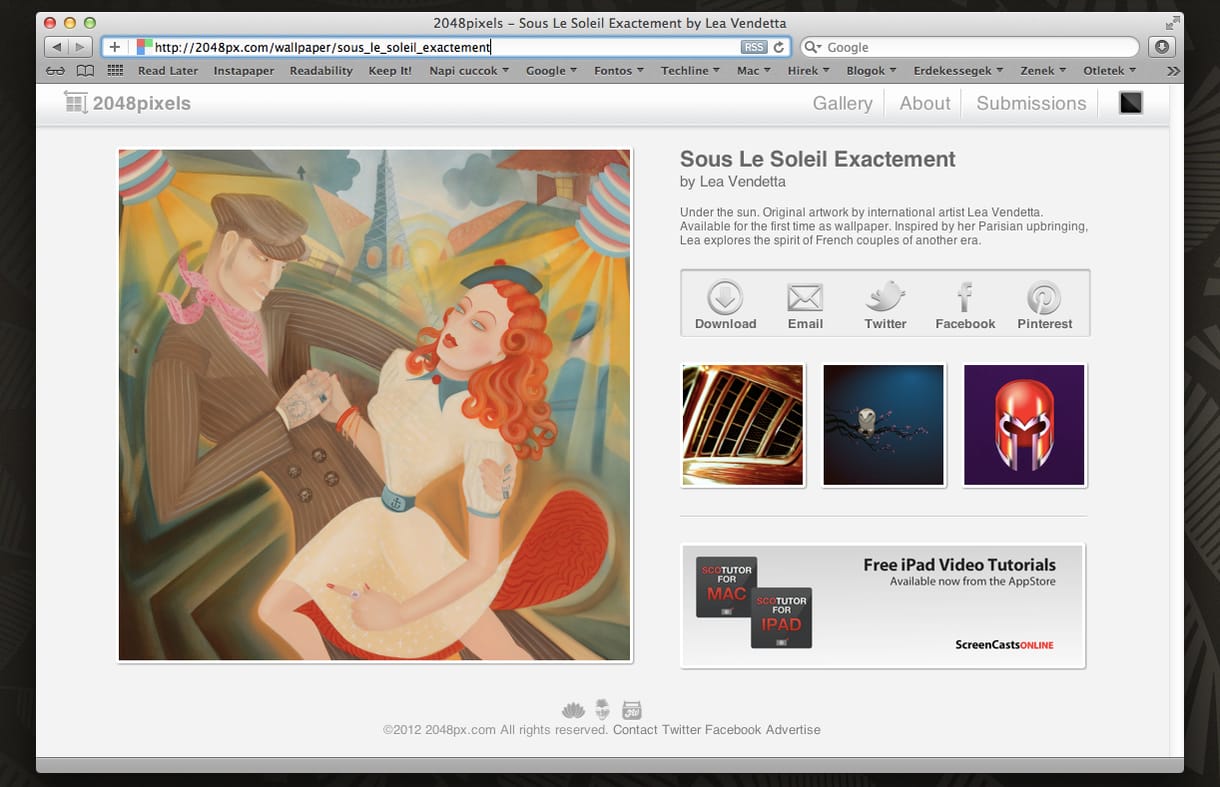This screenshot has height=787, width=1220.
Task: Expand Blogok bookmarks folder
Action: pyautogui.click(x=871, y=71)
